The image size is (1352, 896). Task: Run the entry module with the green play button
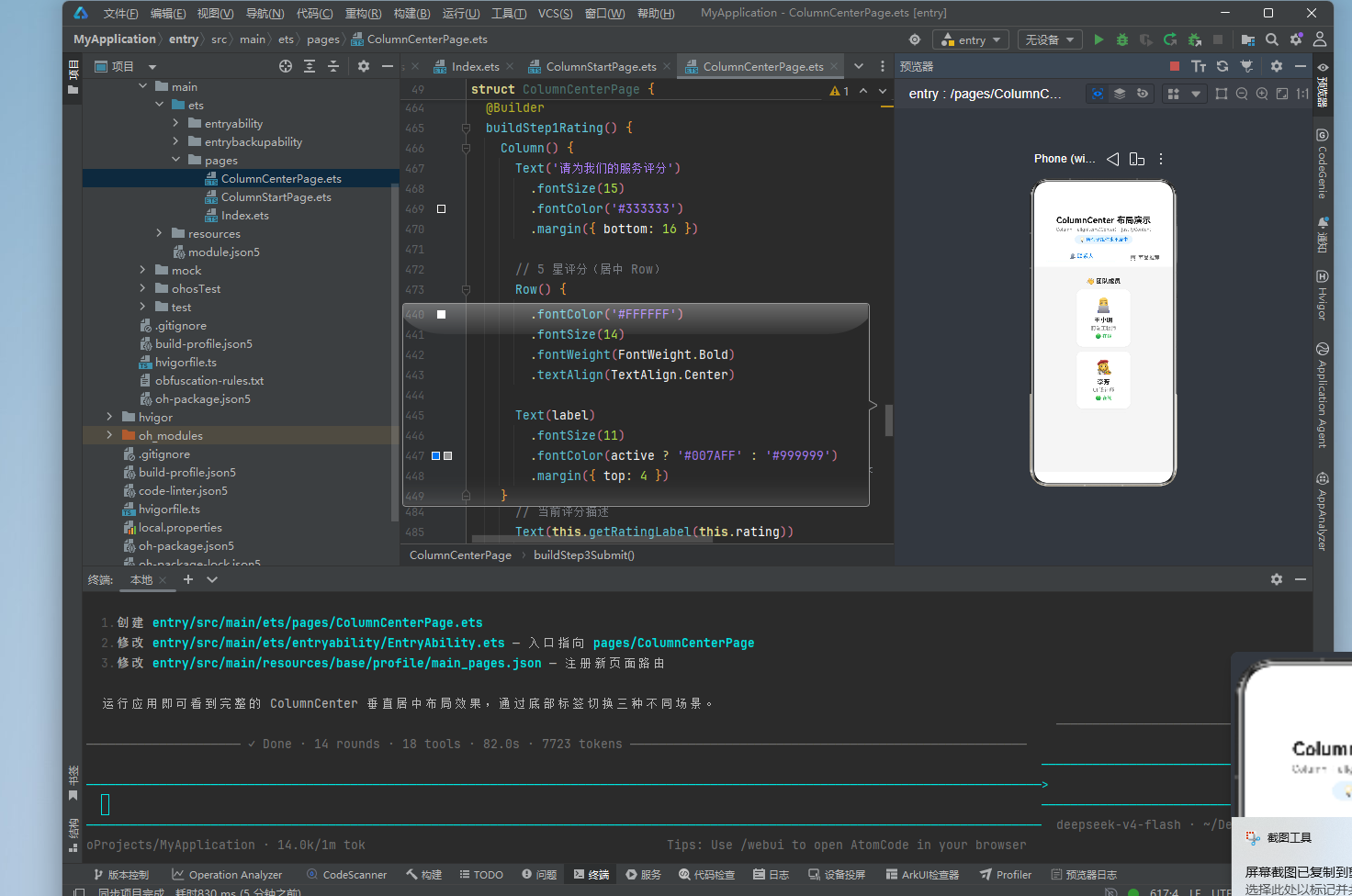pyautogui.click(x=1098, y=39)
